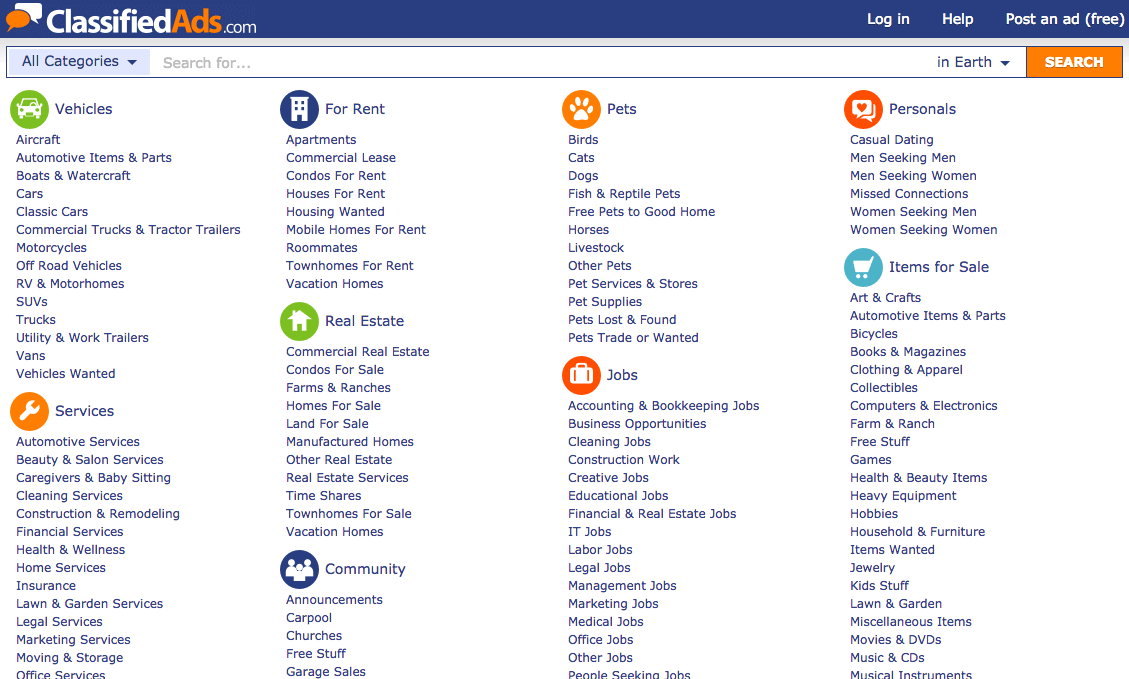Viewport: 1129px width, 679px height.
Task: Click the Personals heart icon
Action: (x=863, y=109)
